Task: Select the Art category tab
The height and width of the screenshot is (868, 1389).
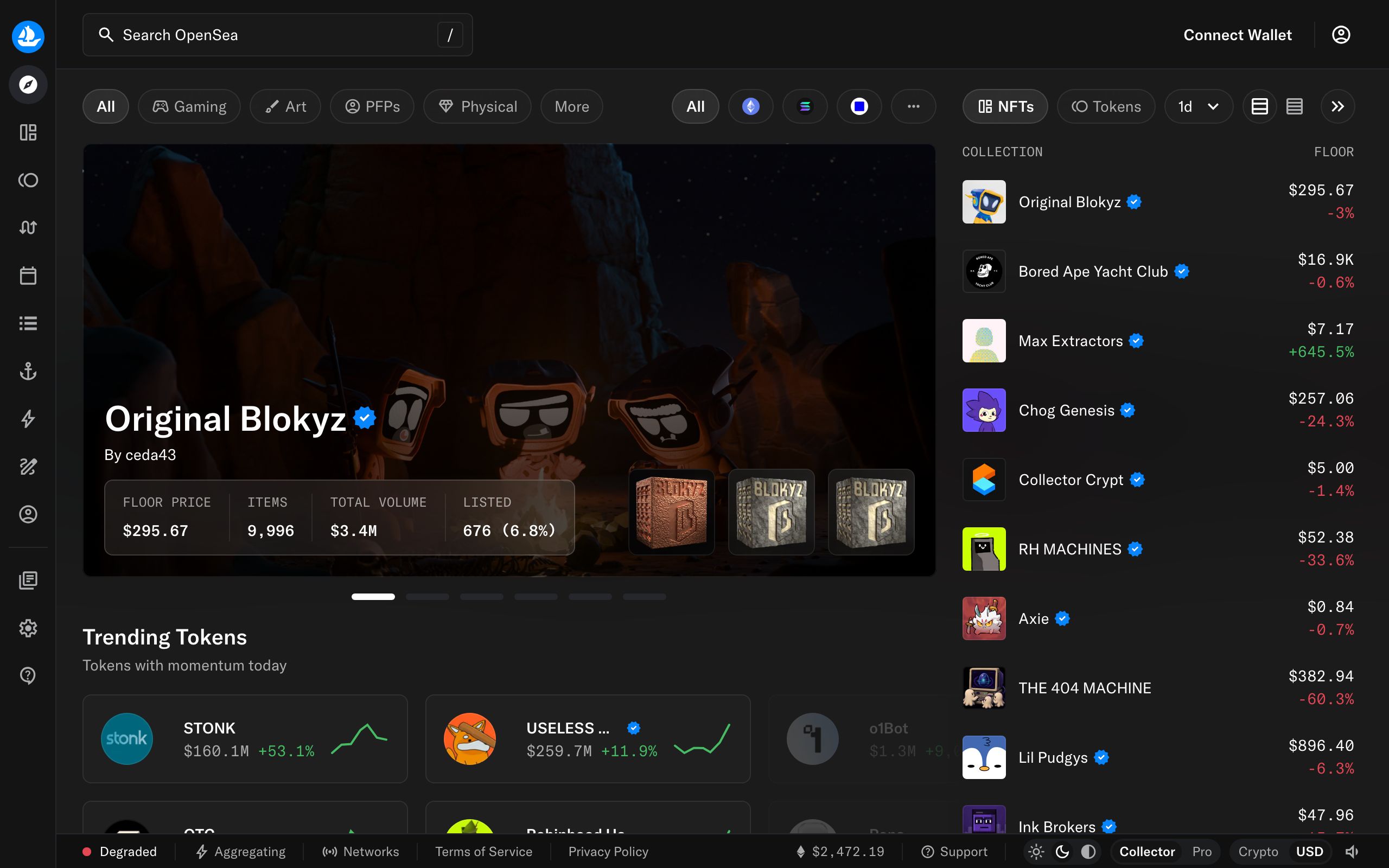Action: pos(285,106)
